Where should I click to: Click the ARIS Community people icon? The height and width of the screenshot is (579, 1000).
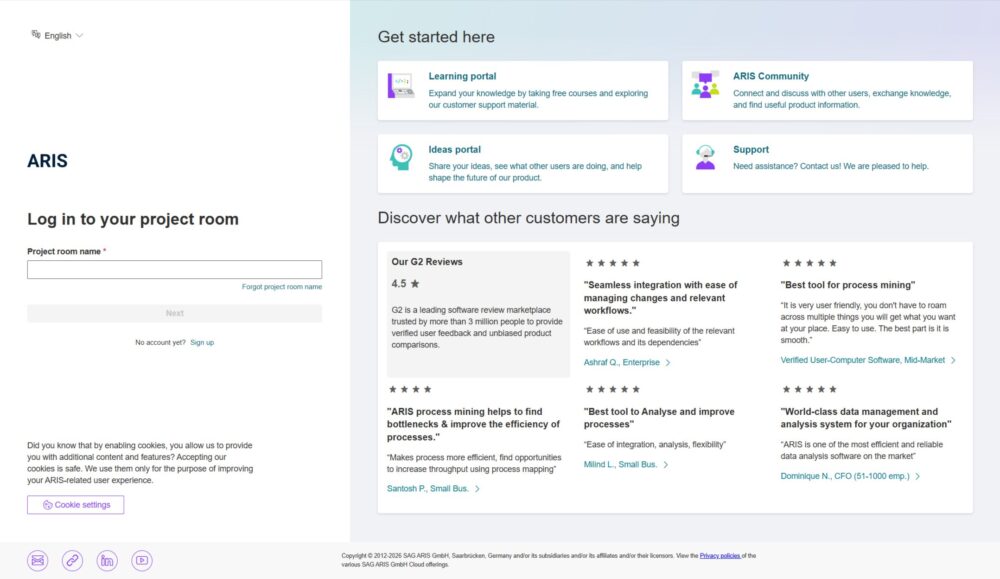[x=705, y=86]
